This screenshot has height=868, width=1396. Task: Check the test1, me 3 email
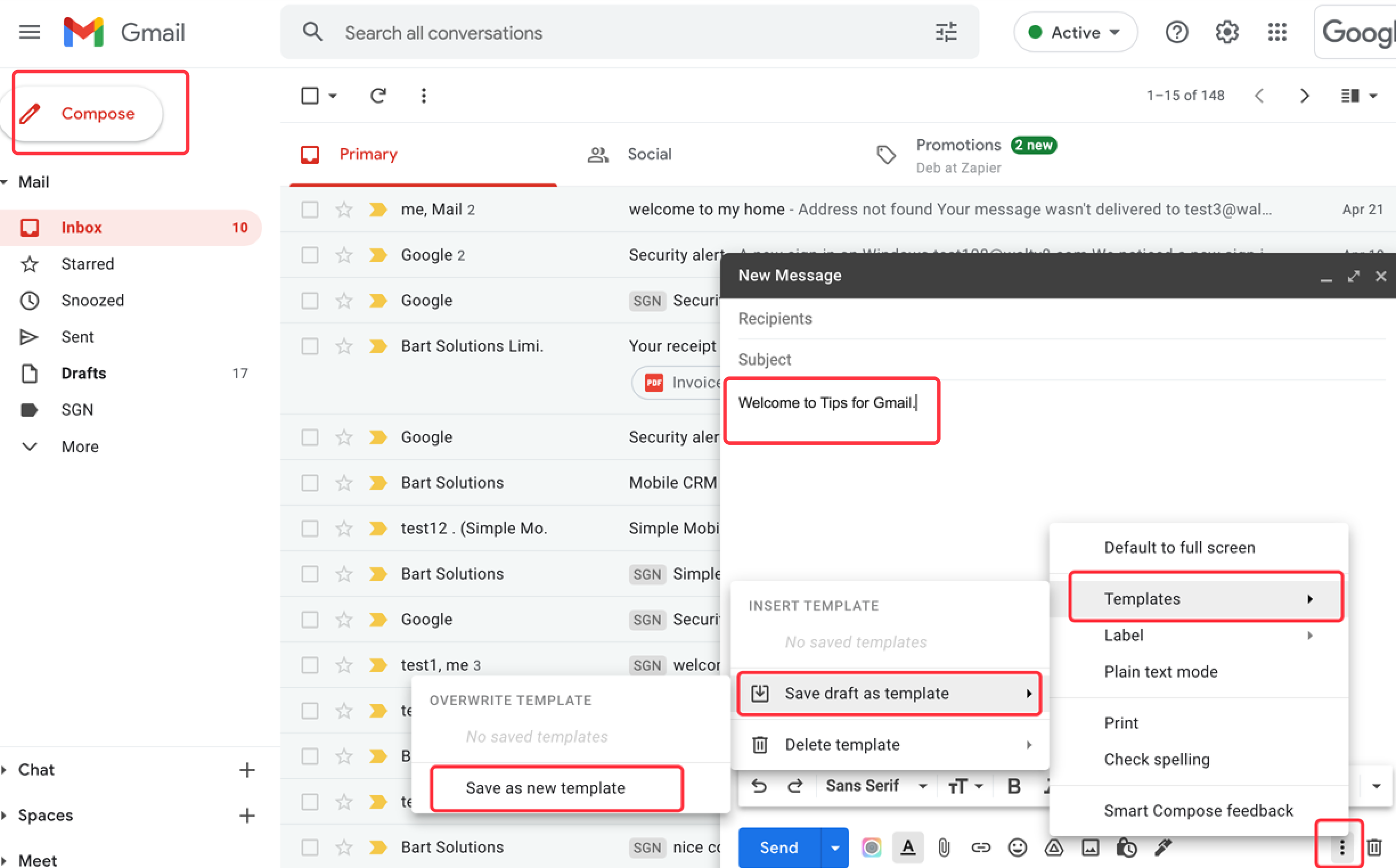point(309,665)
